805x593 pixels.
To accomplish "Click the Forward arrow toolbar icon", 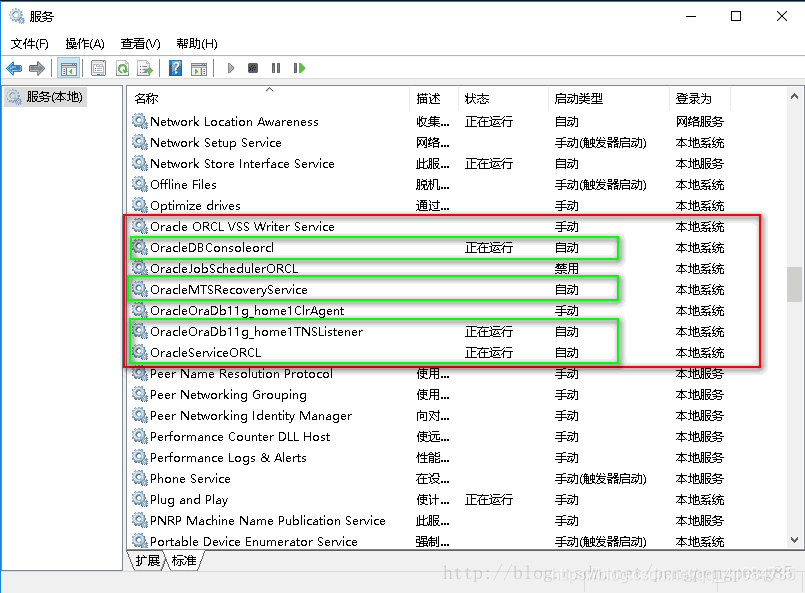I will pyautogui.click(x=37, y=68).
